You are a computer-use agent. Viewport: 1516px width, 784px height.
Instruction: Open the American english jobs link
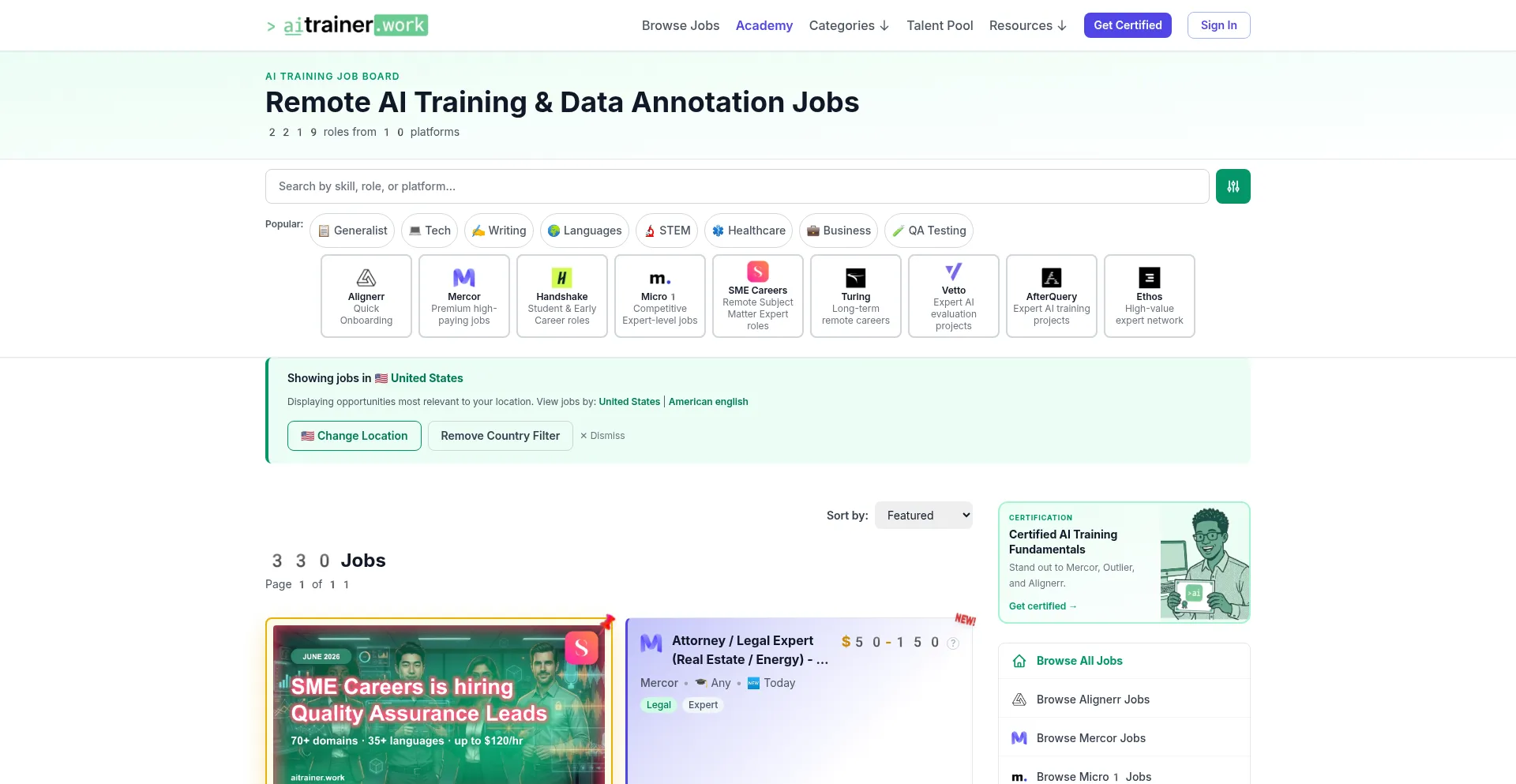point(708,402)
